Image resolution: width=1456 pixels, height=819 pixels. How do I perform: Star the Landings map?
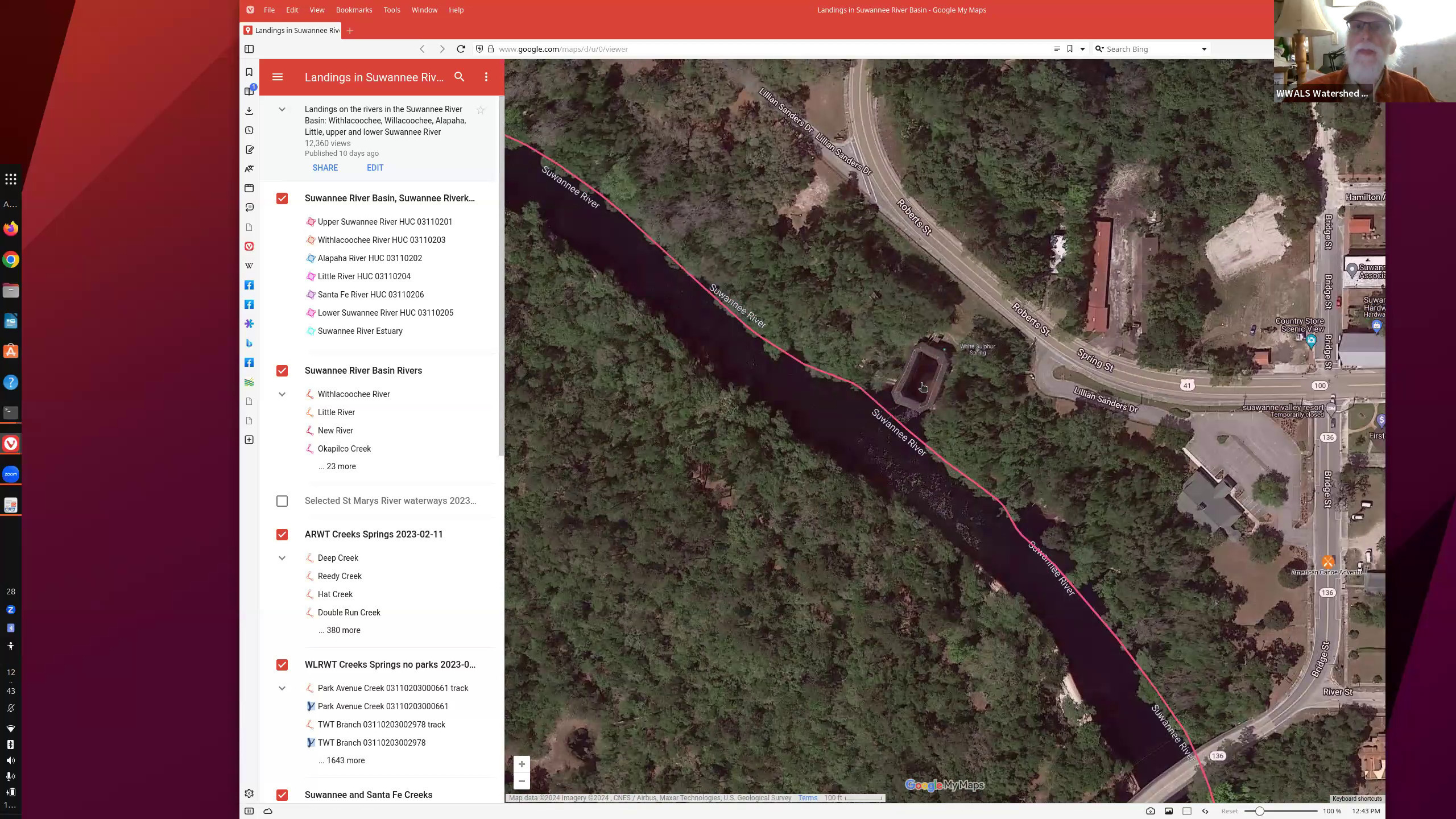[x=481, y=110]
